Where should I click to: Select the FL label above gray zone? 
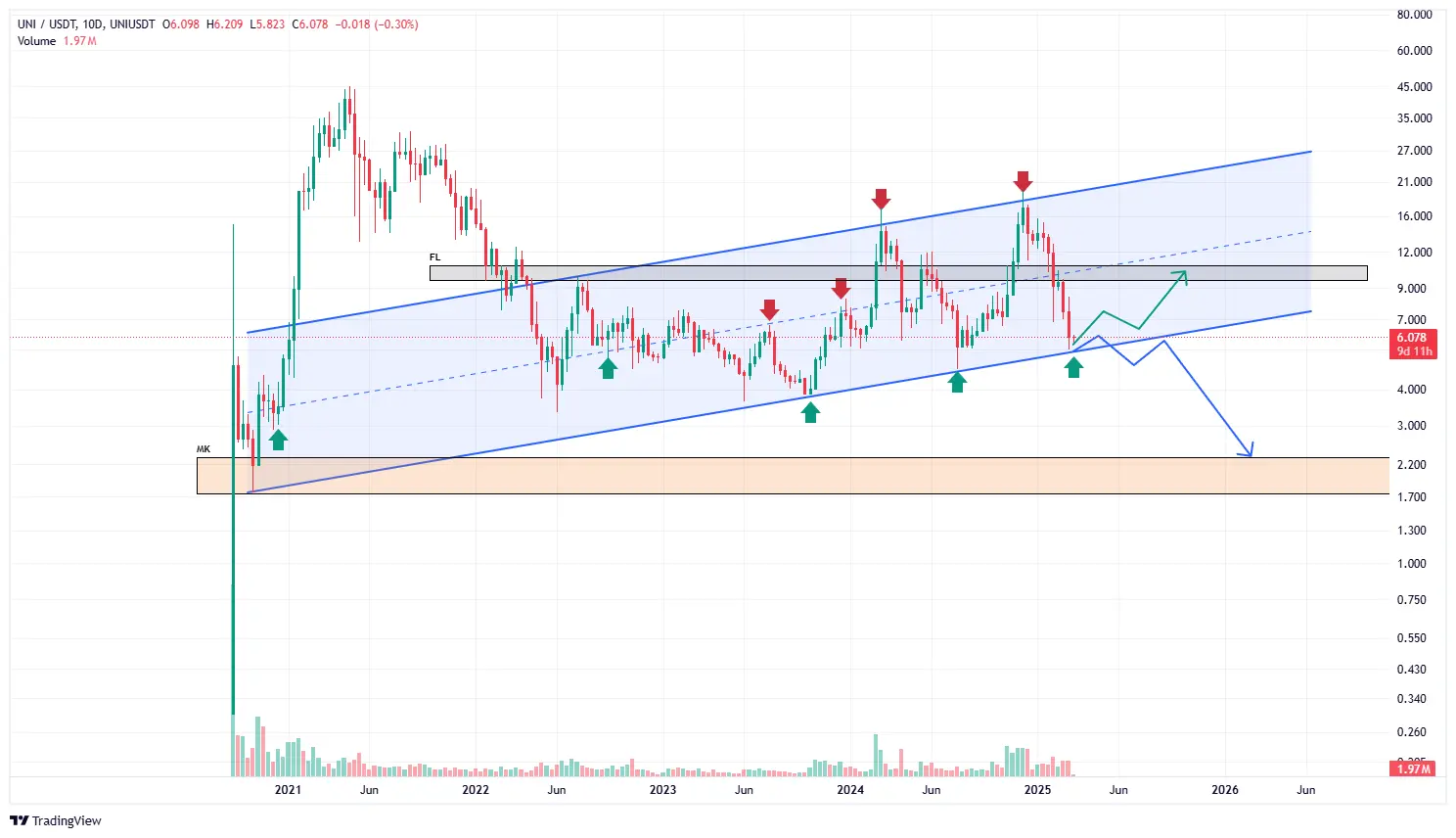coord(434,257)
